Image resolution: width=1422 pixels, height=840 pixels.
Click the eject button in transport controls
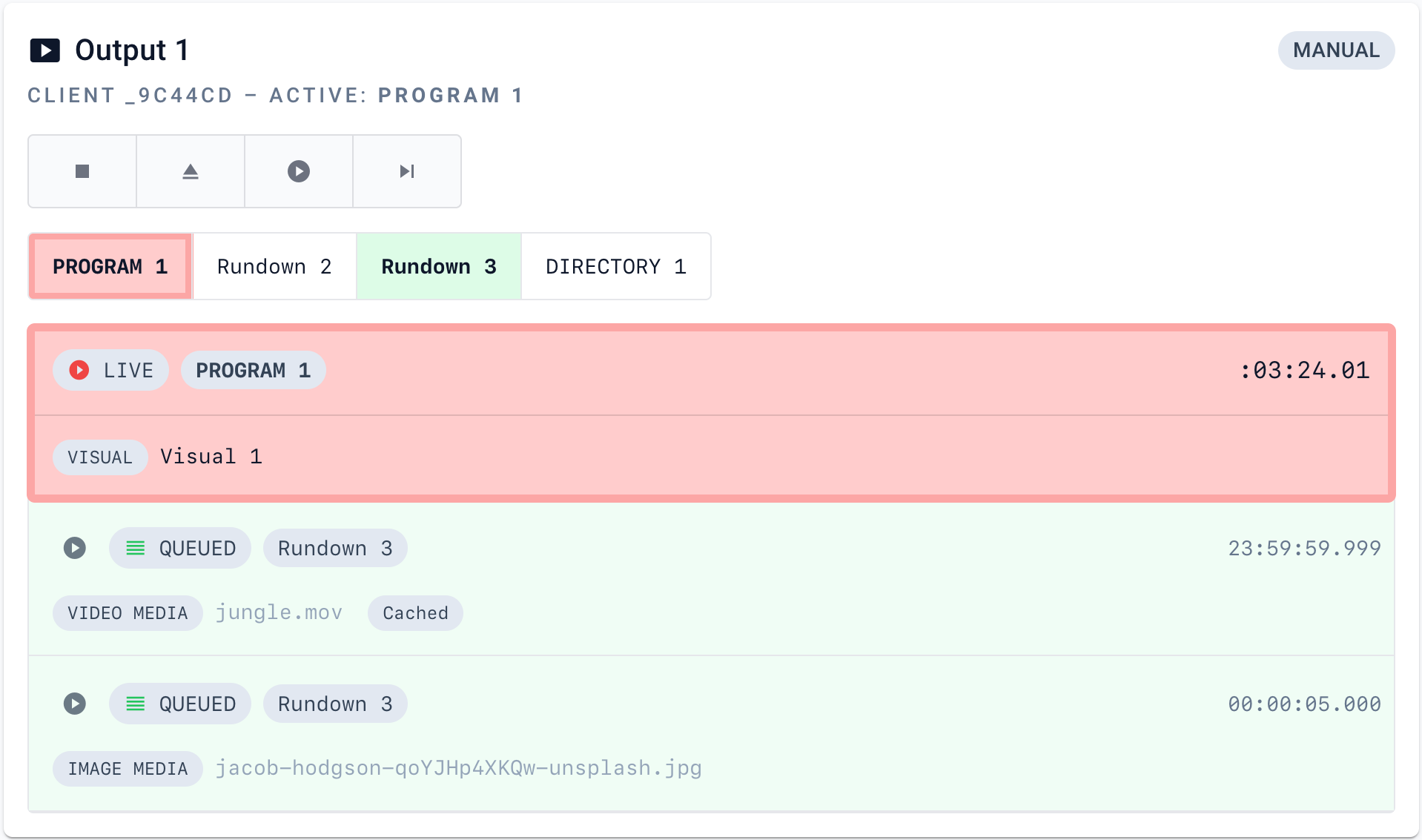click(191, 171)
